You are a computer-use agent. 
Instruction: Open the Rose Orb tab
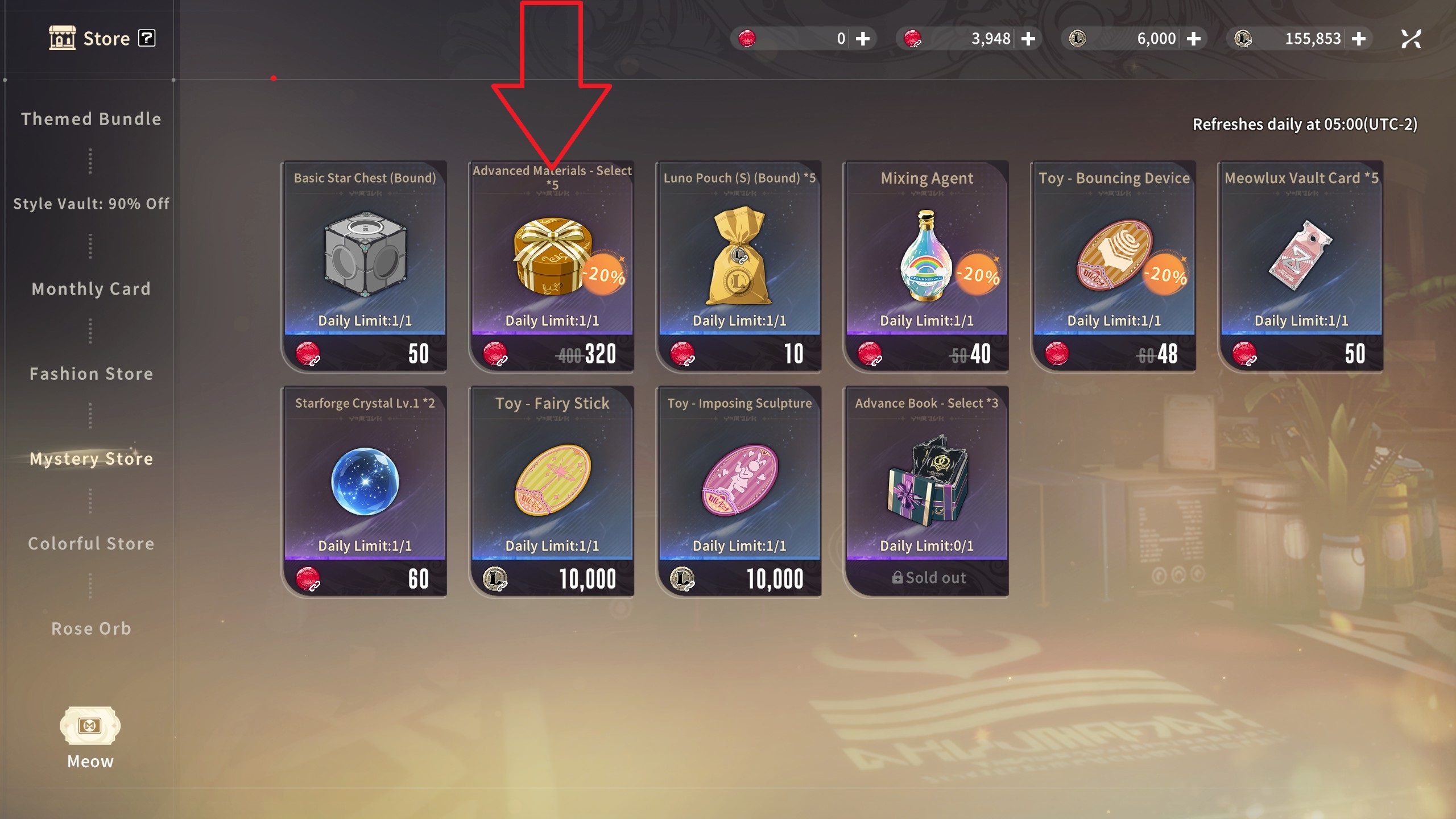pos(91,628)
